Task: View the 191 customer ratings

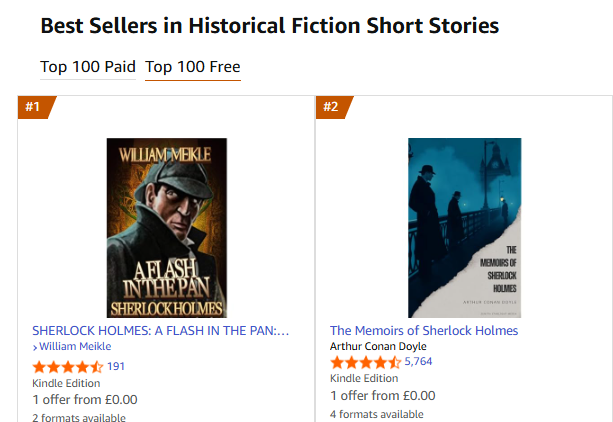Action: click(x=116, y=366)
